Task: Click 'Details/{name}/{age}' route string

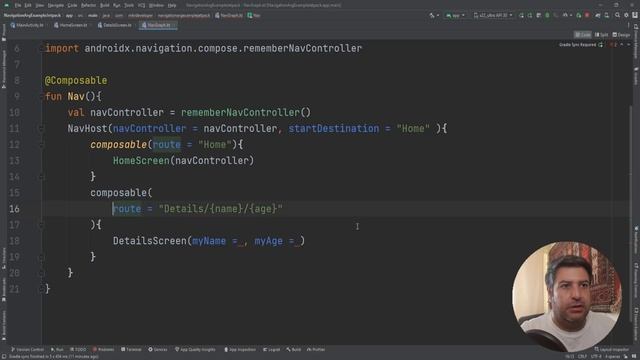Action: pos(220,209)
